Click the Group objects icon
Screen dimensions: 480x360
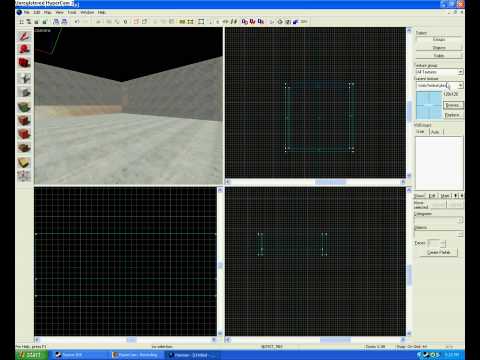pos(109,22)
